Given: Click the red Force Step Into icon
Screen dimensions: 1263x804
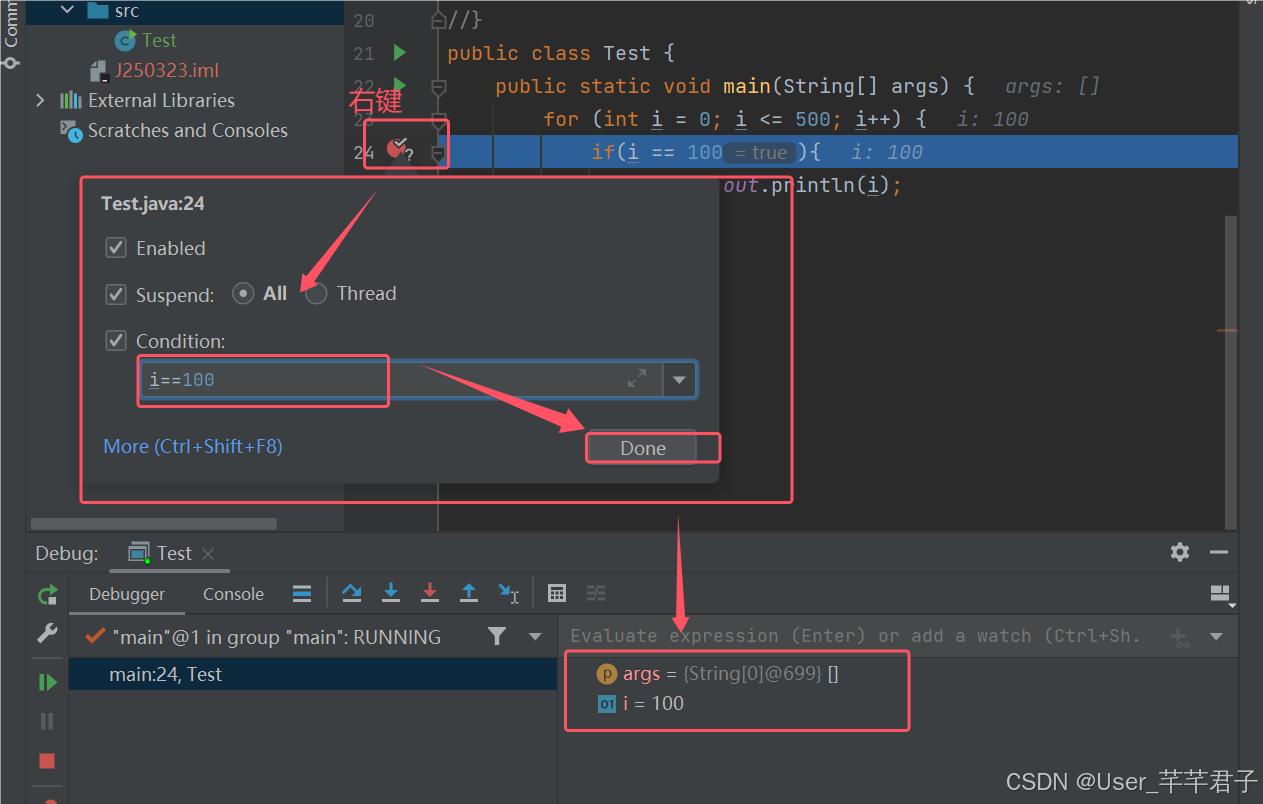Looking at the screenshot, I should pyautogui.click(x=430, y=593).
